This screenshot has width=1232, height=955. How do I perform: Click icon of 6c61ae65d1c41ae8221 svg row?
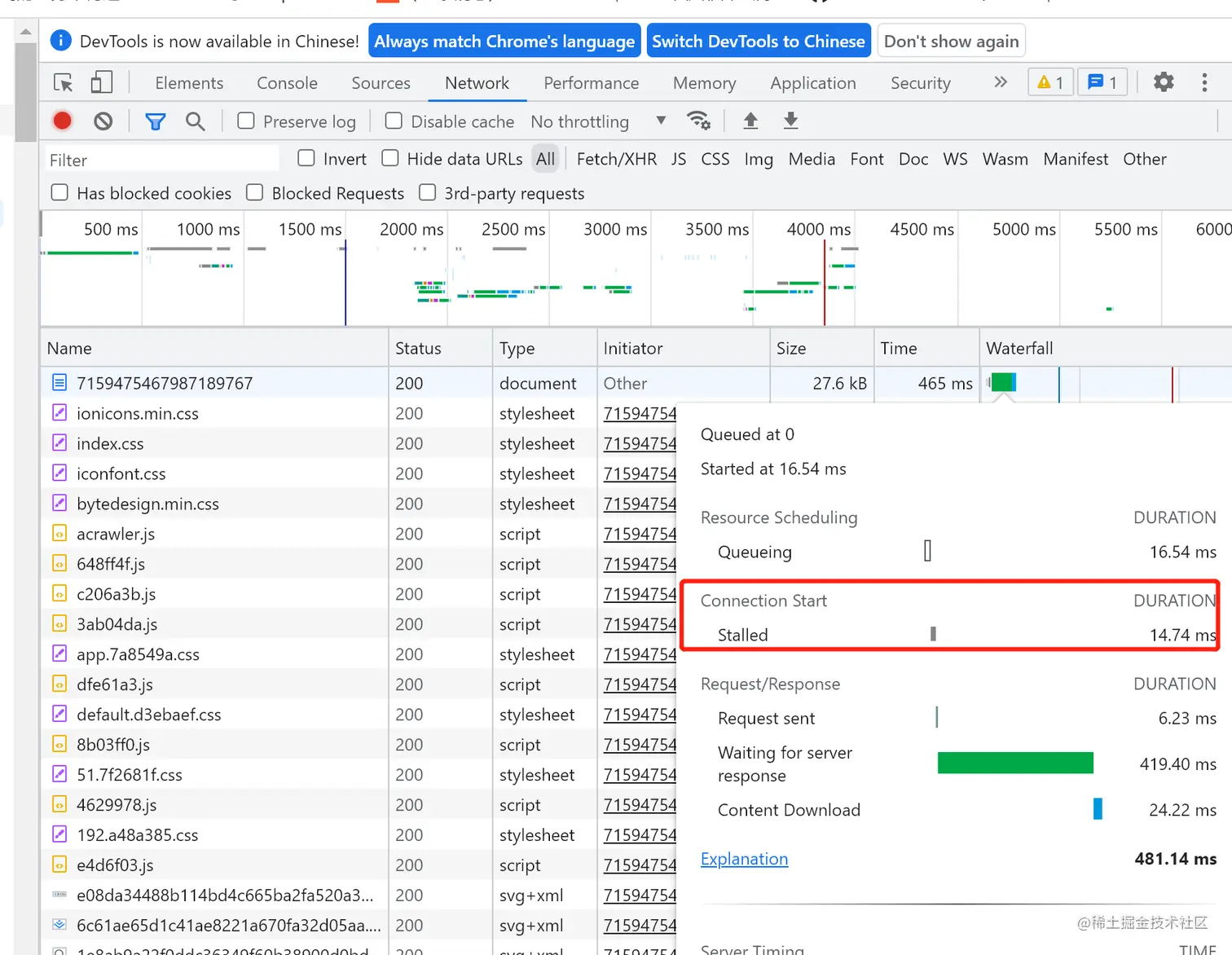click(x=59, y=925)
